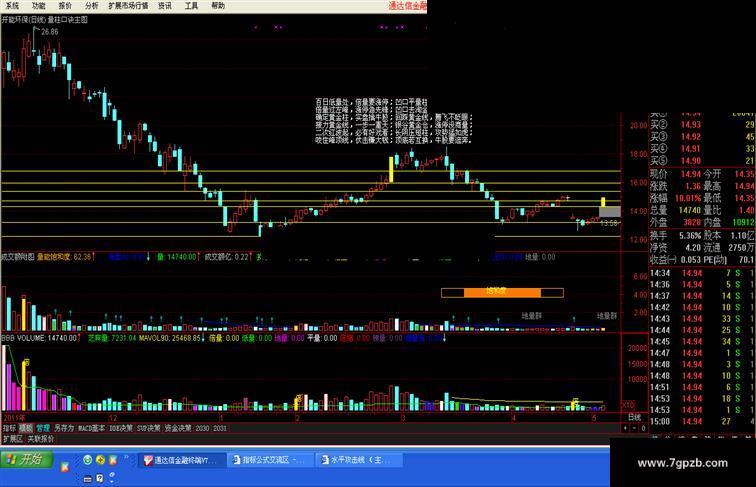
Task: Click the 14:34 trade tick row
Action: [702, 273]
